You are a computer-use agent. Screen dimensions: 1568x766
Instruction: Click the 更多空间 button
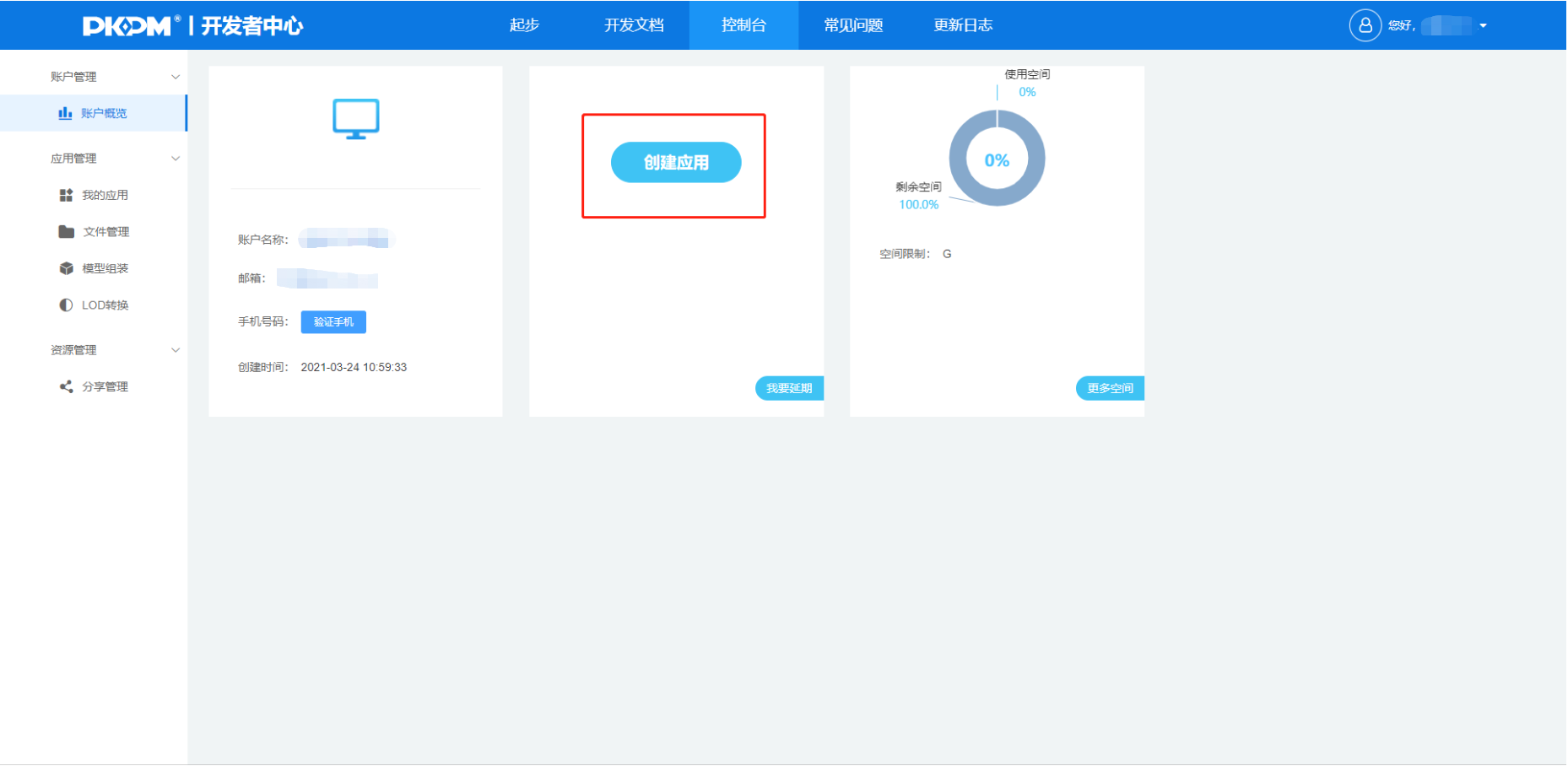coord(1110,388)
